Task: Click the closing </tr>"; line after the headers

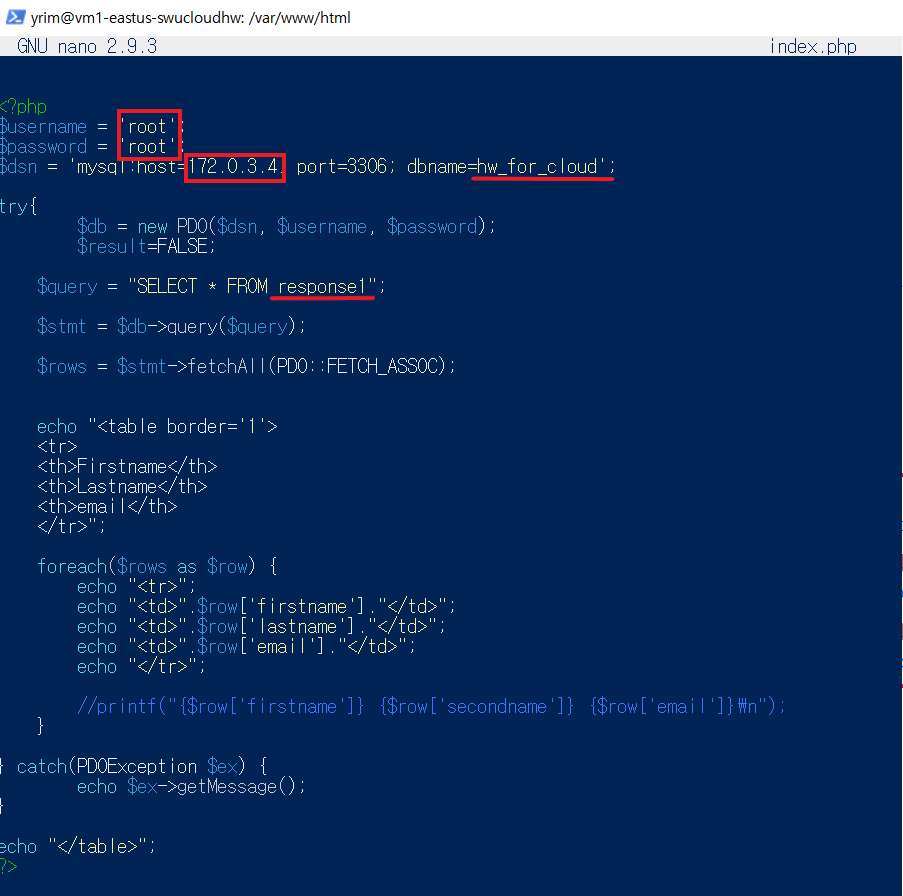Action: tap(71, 526)
